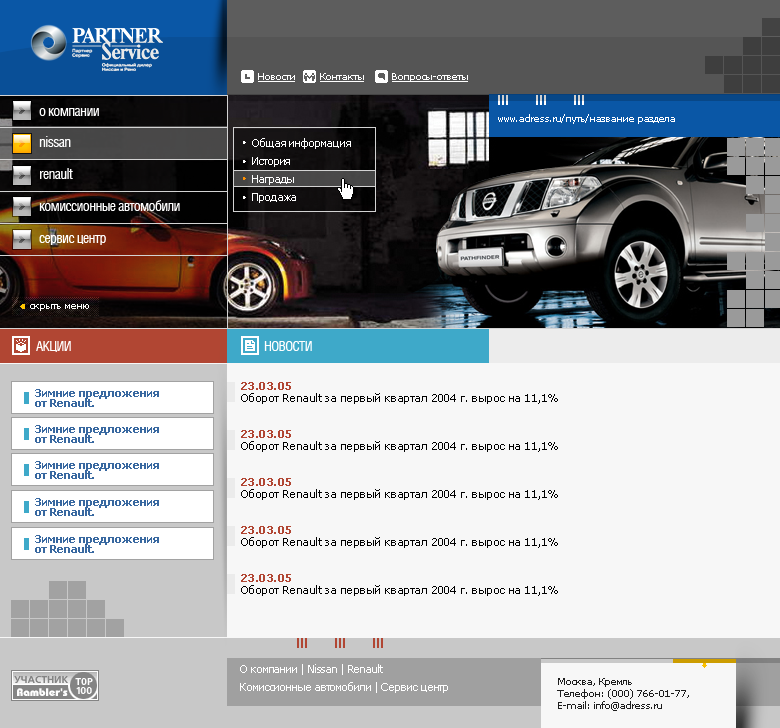Choose История in the submenu
Viewport: 780px width, 728px height.
coord(271,161)
